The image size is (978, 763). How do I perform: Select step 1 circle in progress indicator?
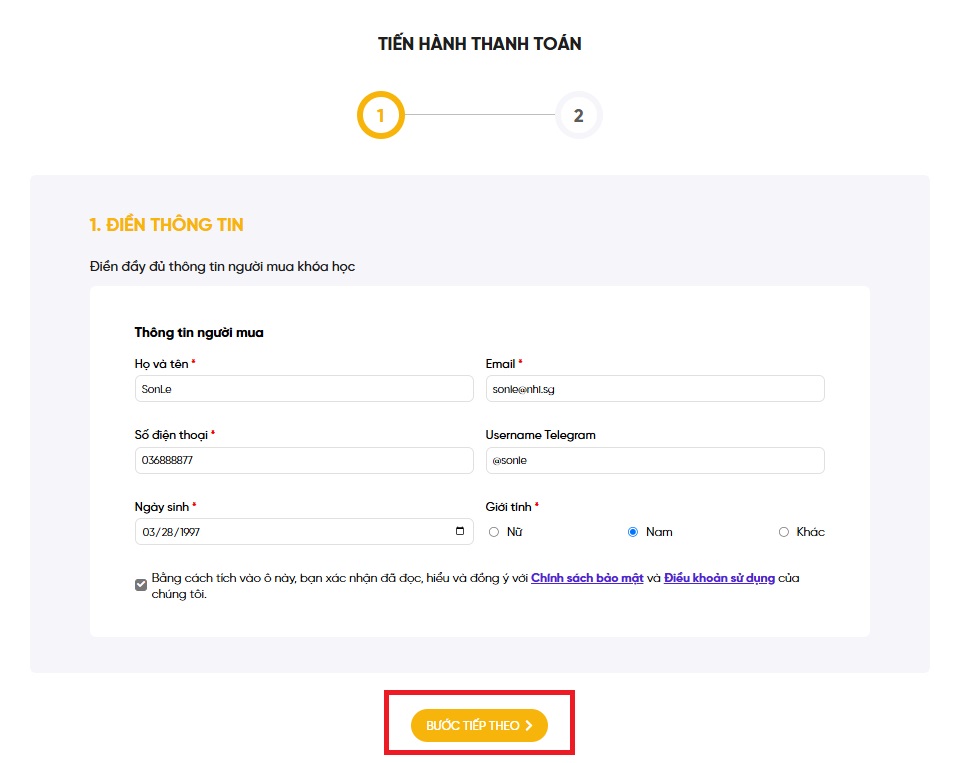click(380, 116)
